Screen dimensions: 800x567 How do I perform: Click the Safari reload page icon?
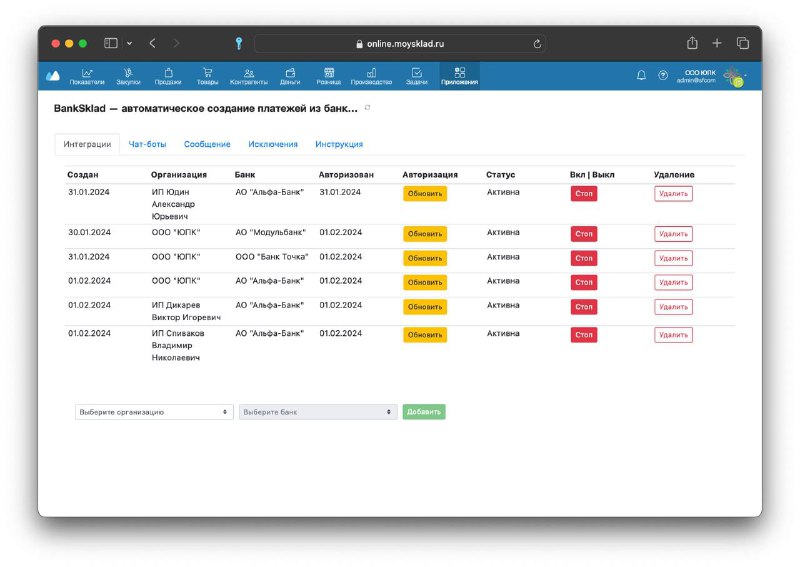pyautogui.click(x=537, y=44)
